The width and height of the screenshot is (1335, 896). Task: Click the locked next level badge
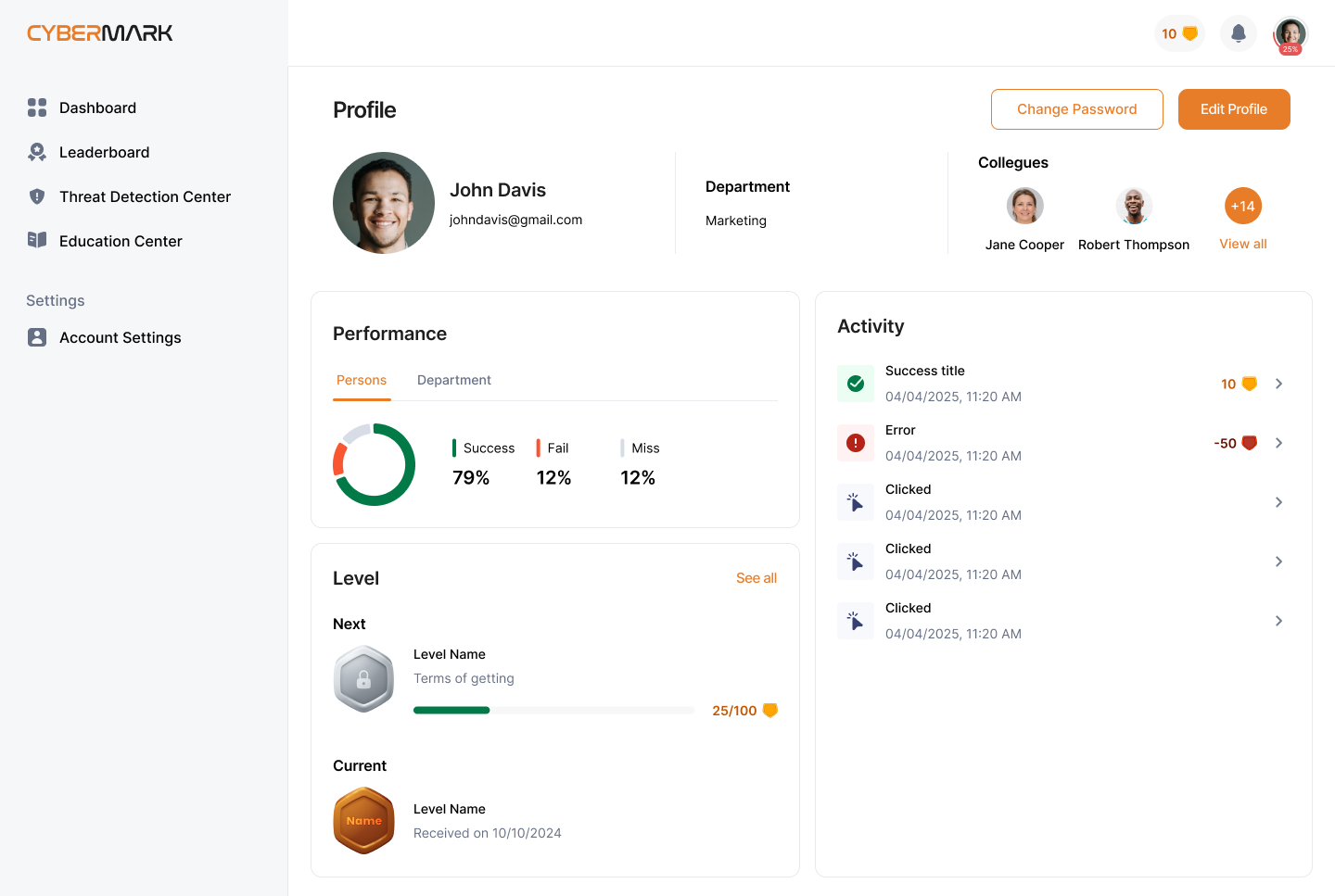[x=363, y=679]
